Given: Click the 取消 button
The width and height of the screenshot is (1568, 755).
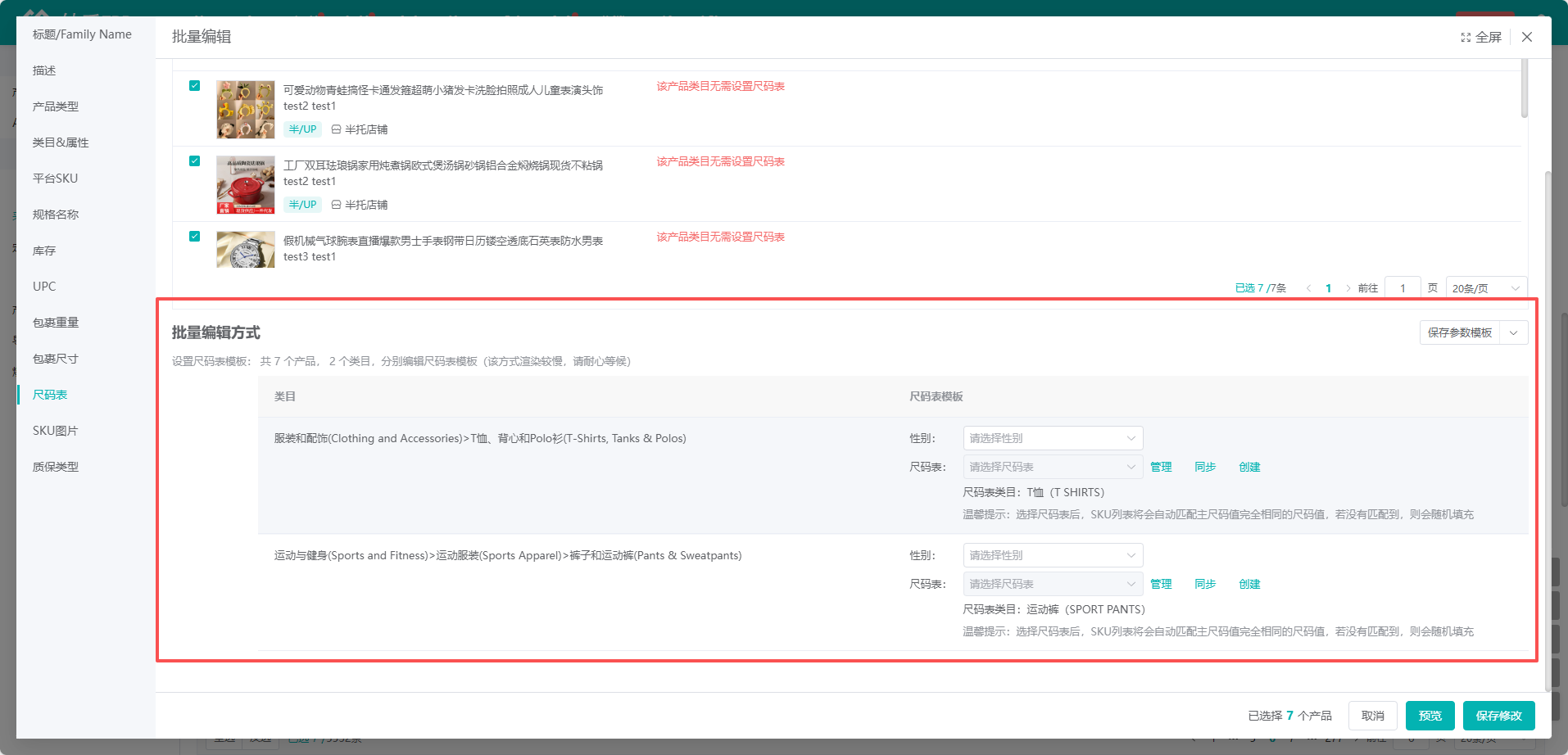Looking at the screenshot, I should tap(1373, 716).
